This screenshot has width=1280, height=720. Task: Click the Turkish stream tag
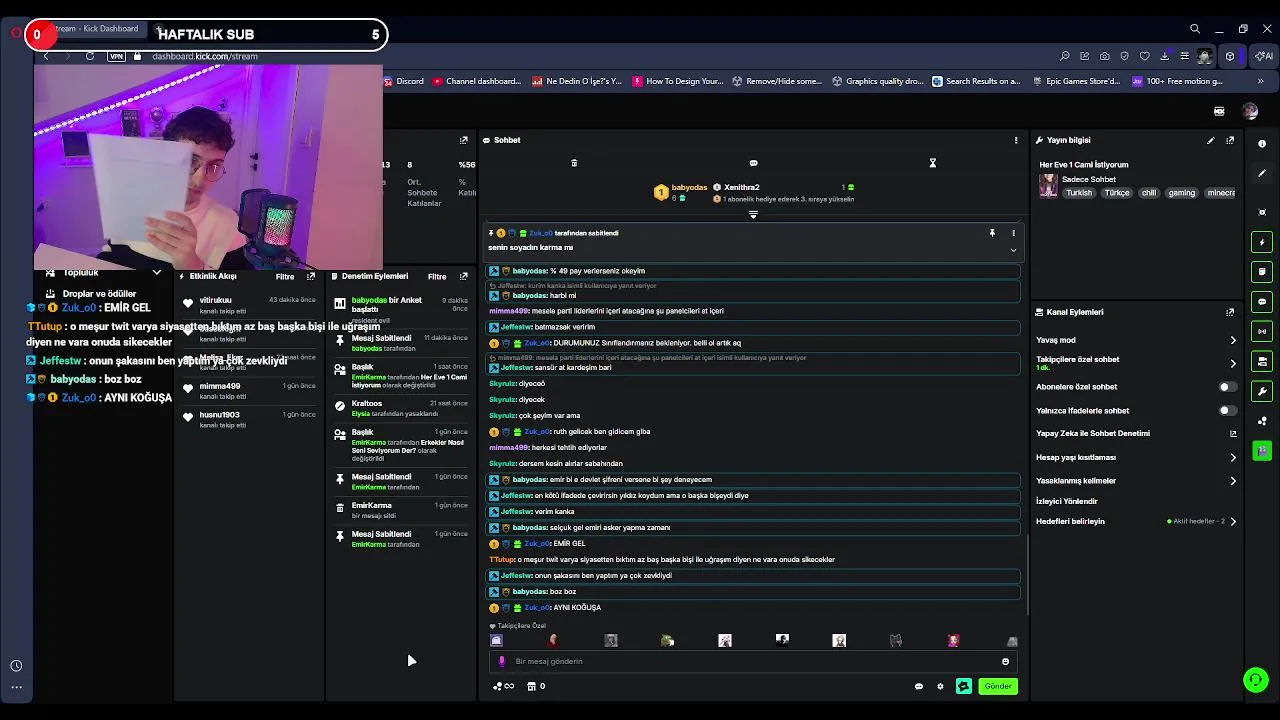pyautogui.click(x=1079, y=193)
